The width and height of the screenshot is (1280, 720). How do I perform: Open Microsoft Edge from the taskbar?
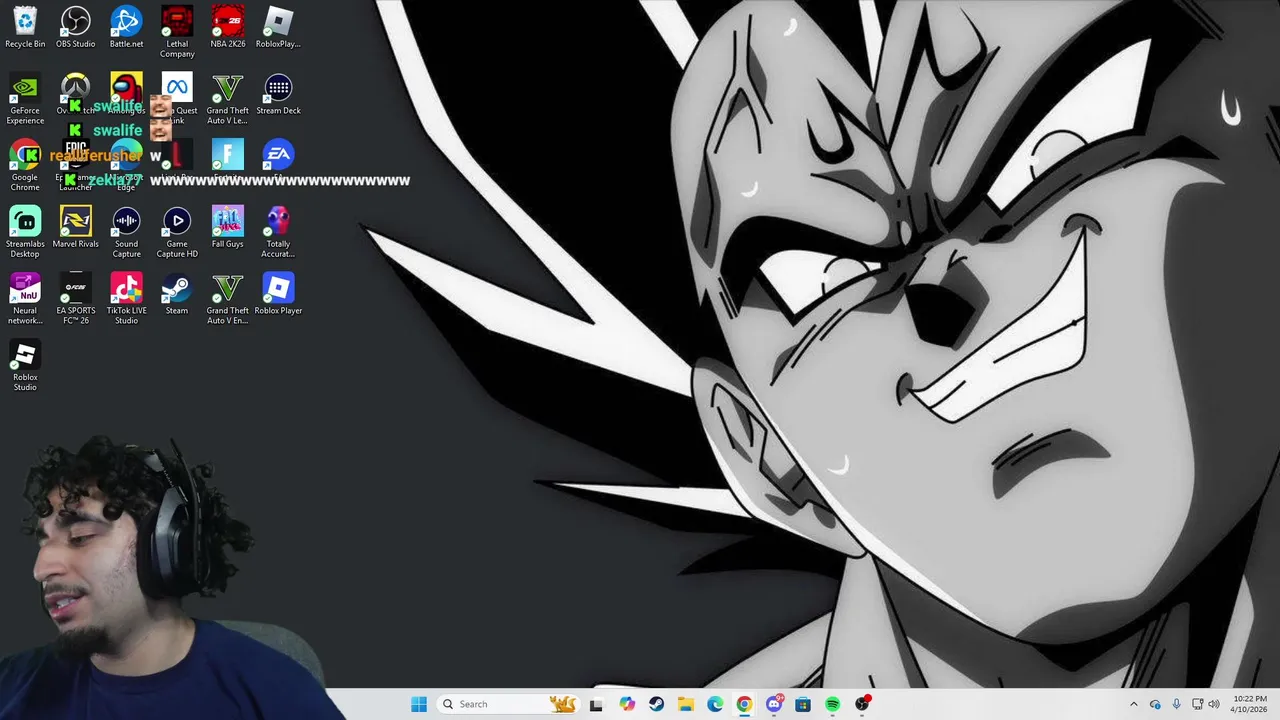coord(715,704)
